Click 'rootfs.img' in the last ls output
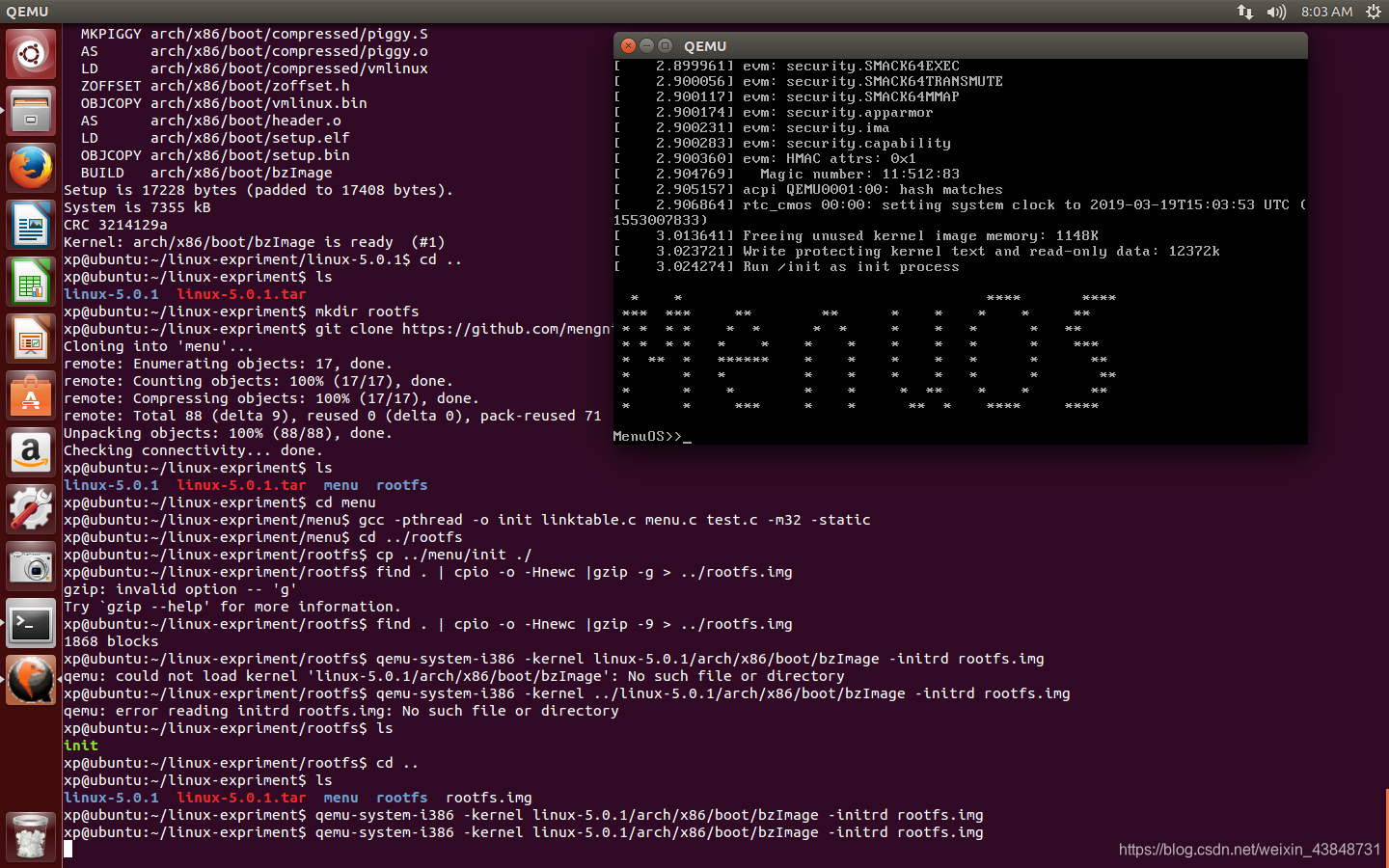 click(x=489, y=798)
